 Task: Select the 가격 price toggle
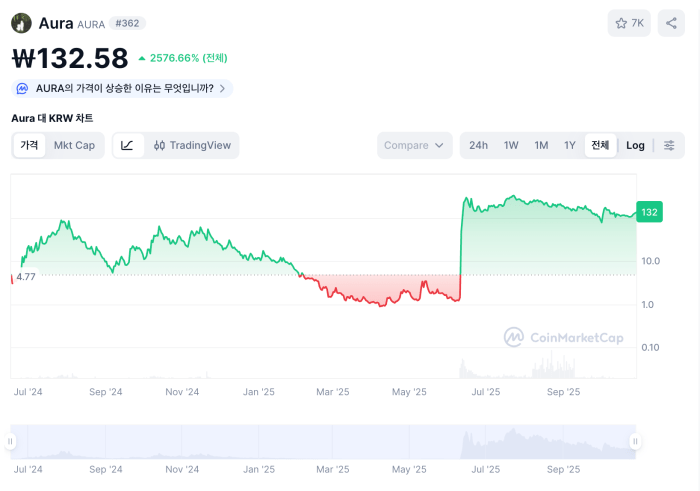click(x=29, y=145)
